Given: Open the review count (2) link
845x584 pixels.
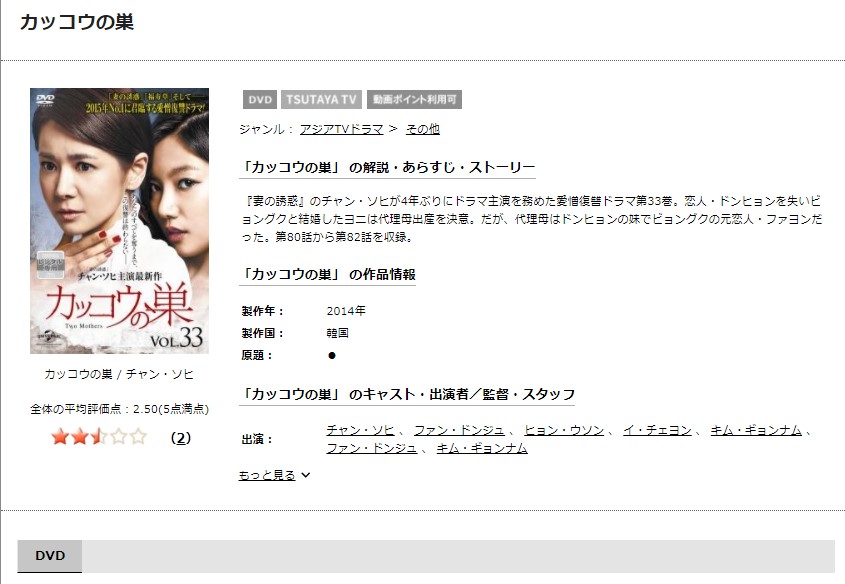Looking at the screenshot, I should [x=181, y=438].
